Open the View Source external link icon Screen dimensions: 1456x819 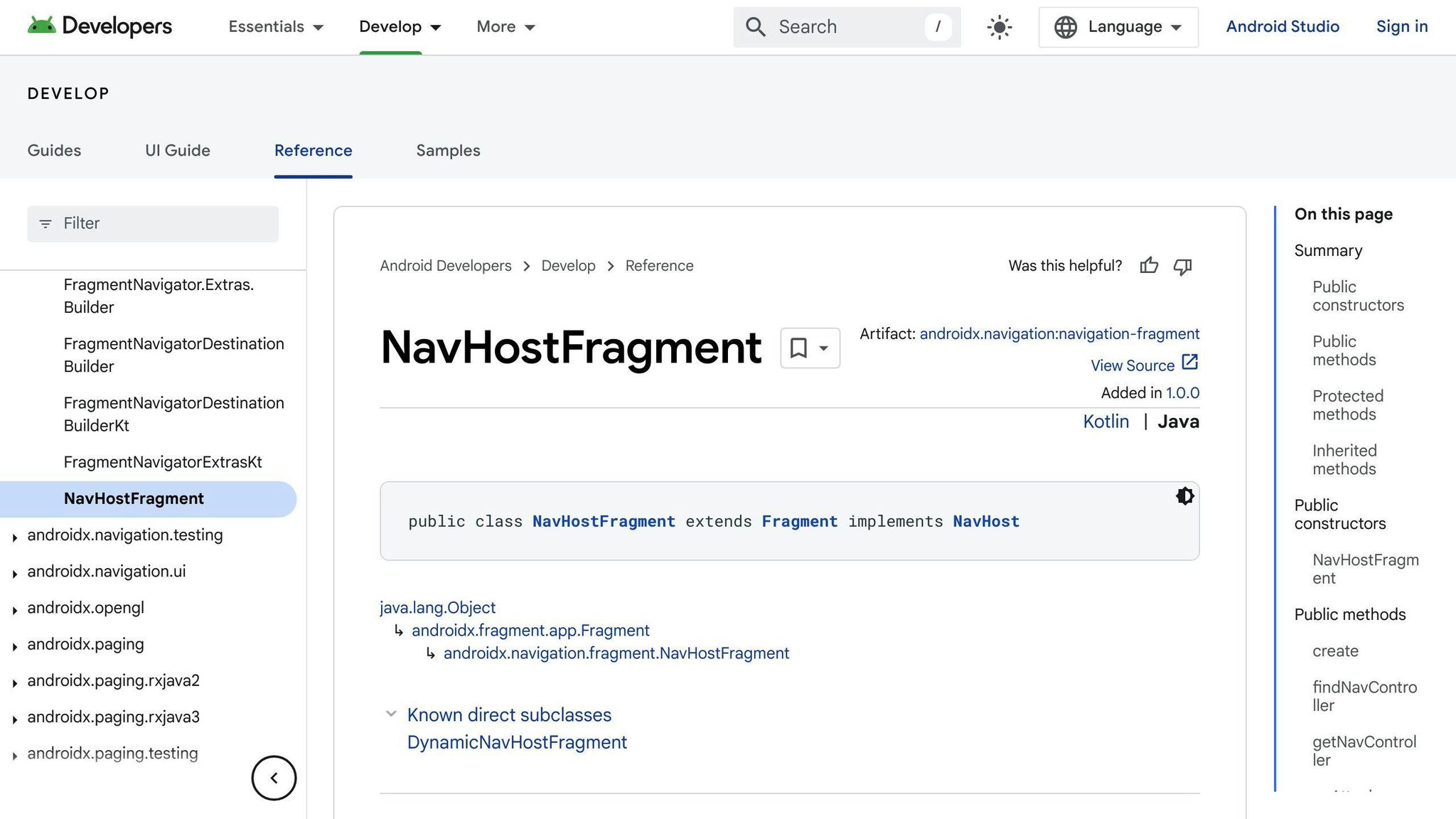1190,363
